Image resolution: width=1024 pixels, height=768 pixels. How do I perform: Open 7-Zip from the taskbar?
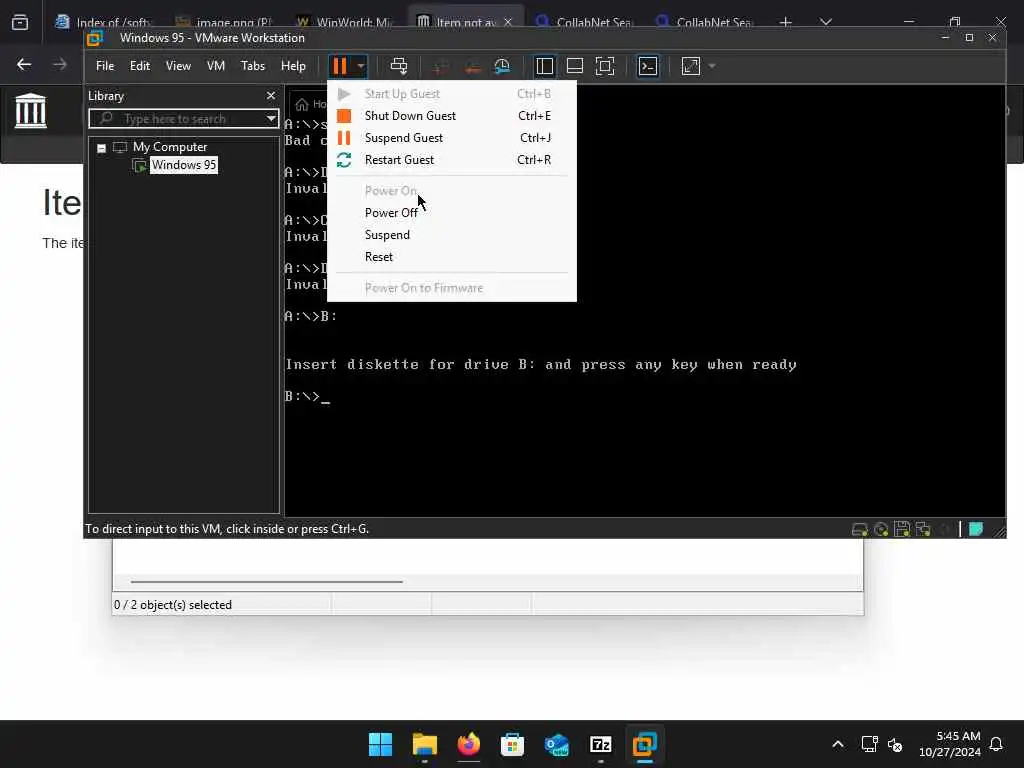click(600, 744)
